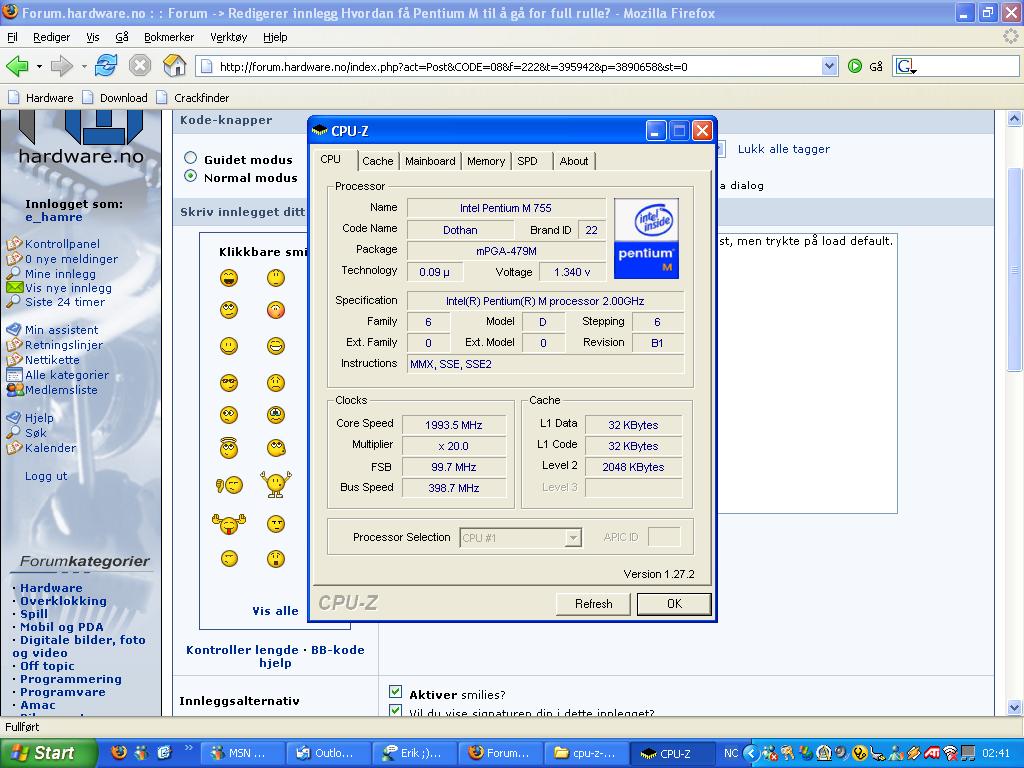The height and width of the screenshot is (768, 1024).
Task: Open the URL history dropdown arrow
Action: pyautogui.click(x=829, y=66)
